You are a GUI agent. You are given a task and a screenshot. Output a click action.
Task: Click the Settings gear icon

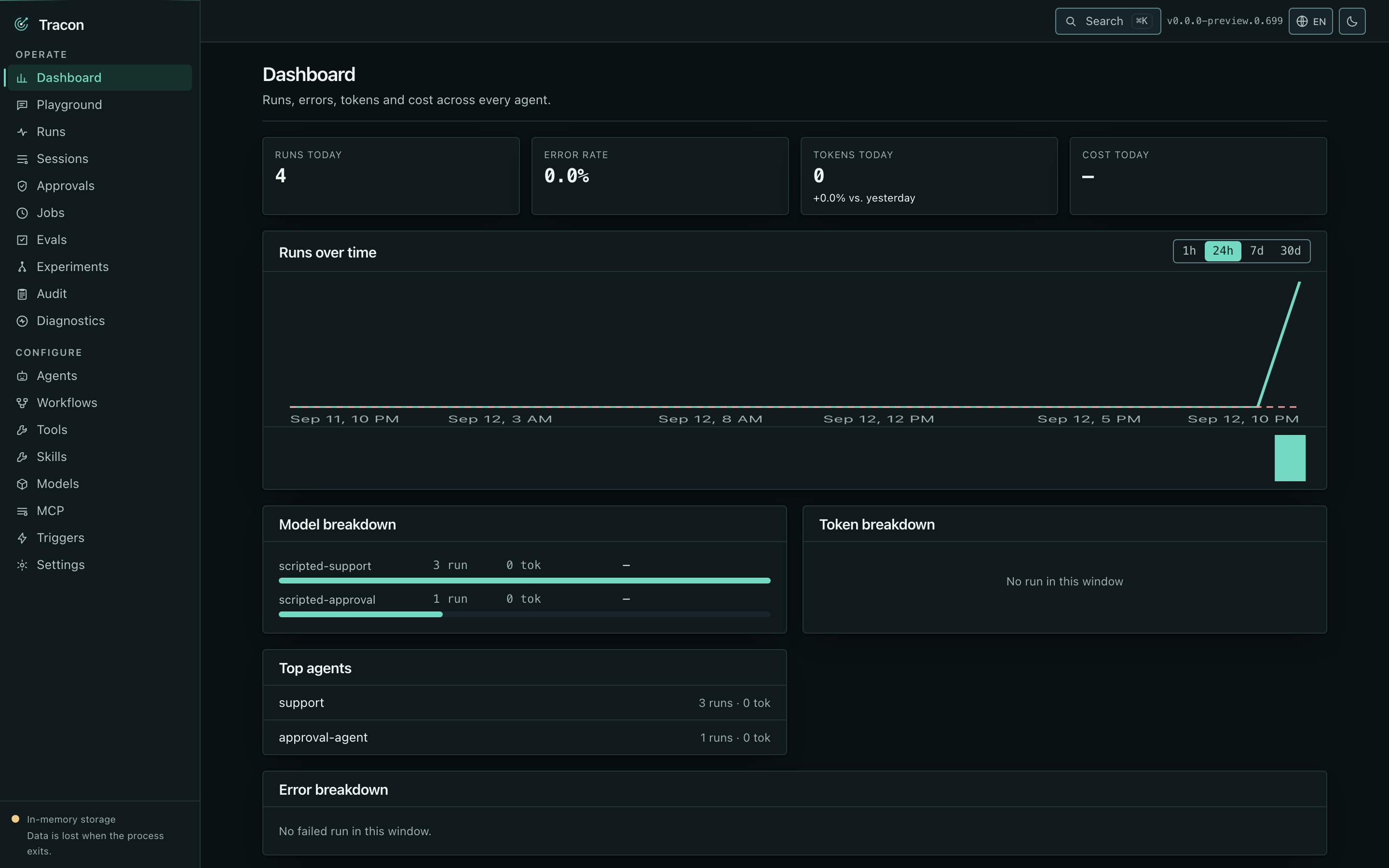click(22, 565)
